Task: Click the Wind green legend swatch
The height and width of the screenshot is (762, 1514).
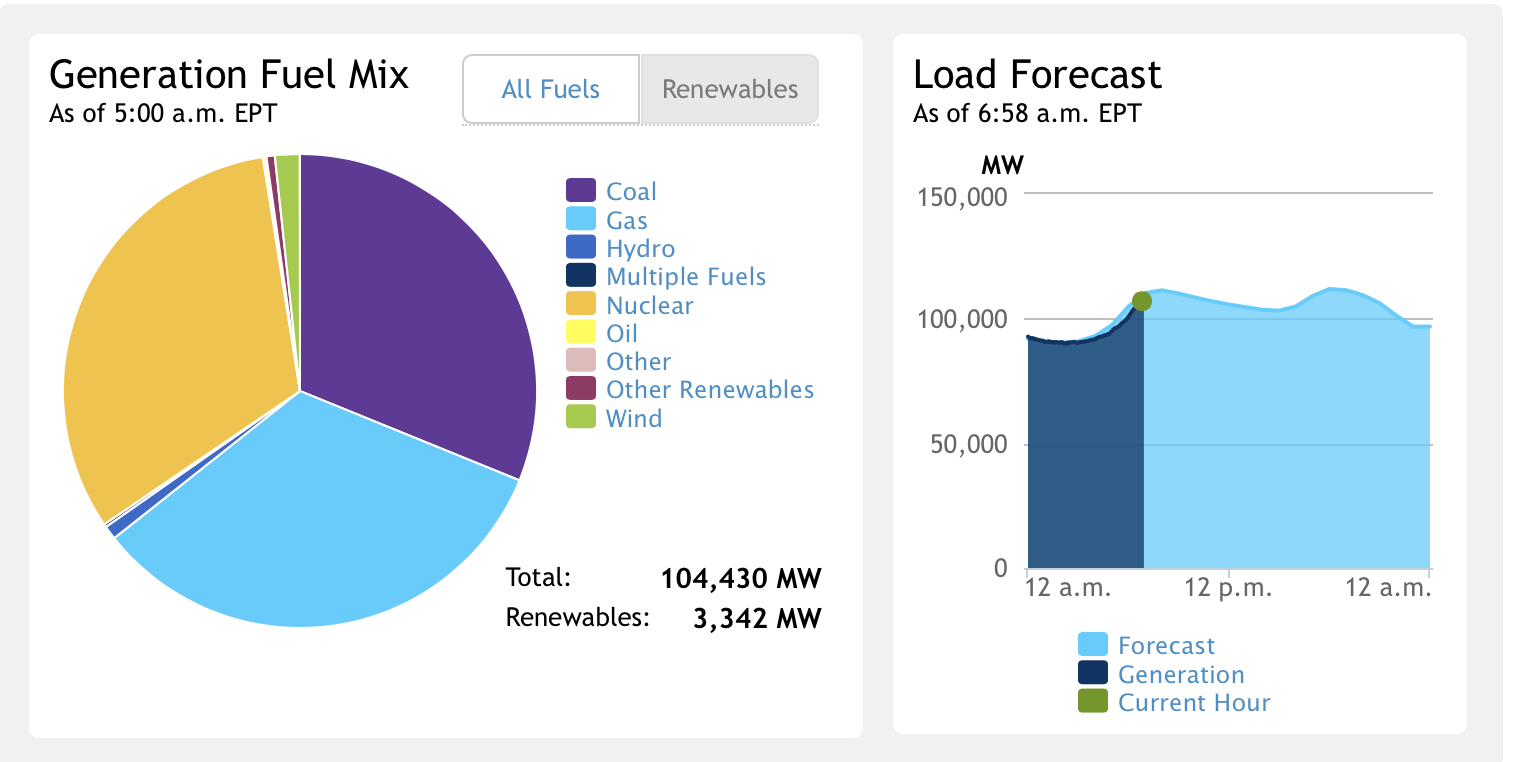Action: tap(581, 417)
